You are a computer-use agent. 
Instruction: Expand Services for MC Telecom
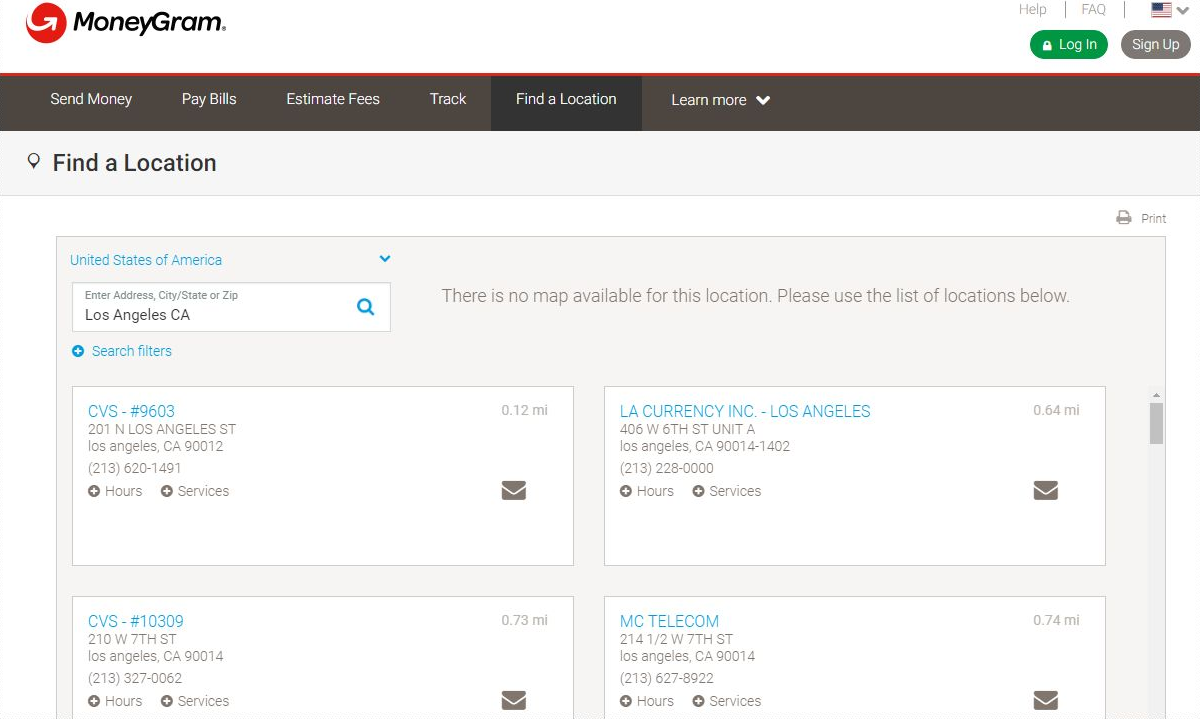(727, 701)
